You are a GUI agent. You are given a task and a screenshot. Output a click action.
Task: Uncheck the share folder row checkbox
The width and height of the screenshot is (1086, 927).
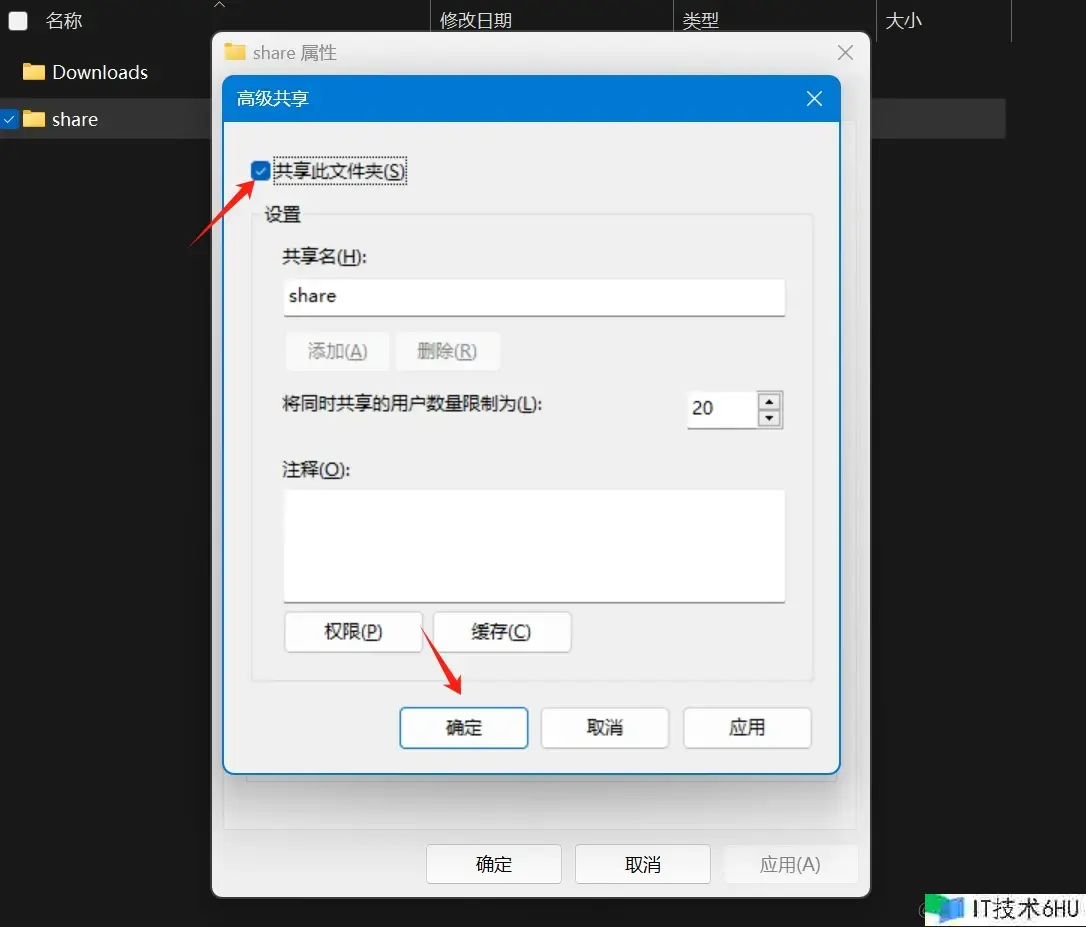[10, 120]
